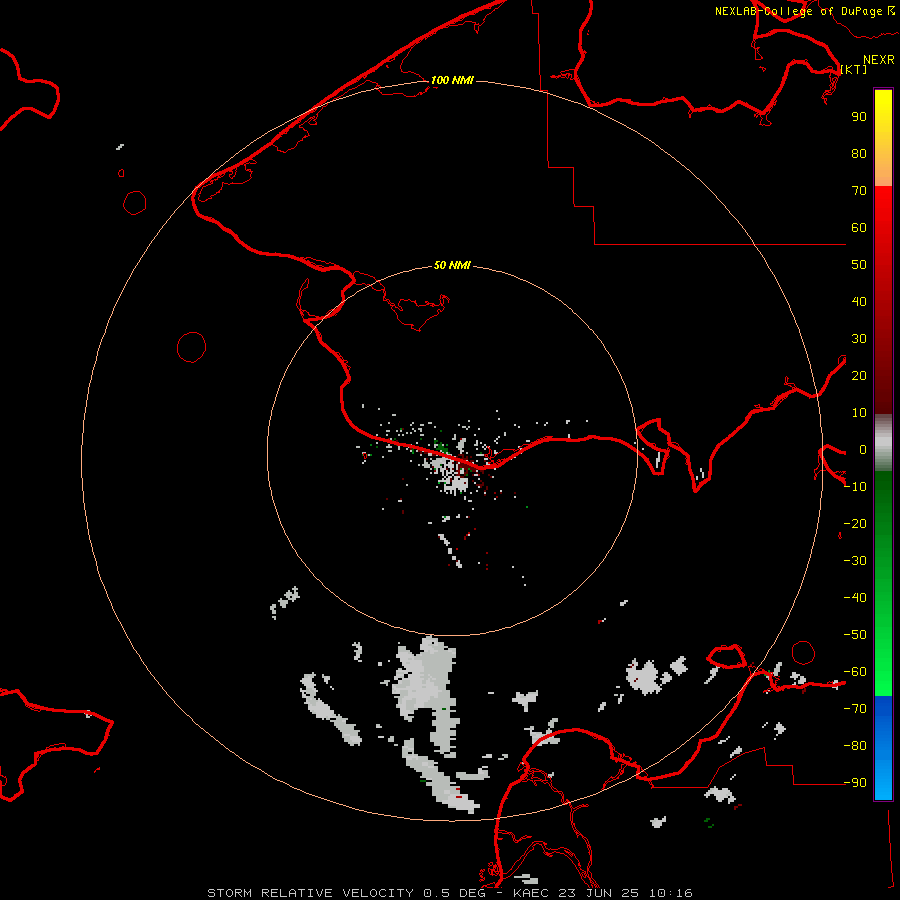This screenshot has height=900, width=900.
Task: Click the -50 value on the color scale
Action: tap(855, 635)
